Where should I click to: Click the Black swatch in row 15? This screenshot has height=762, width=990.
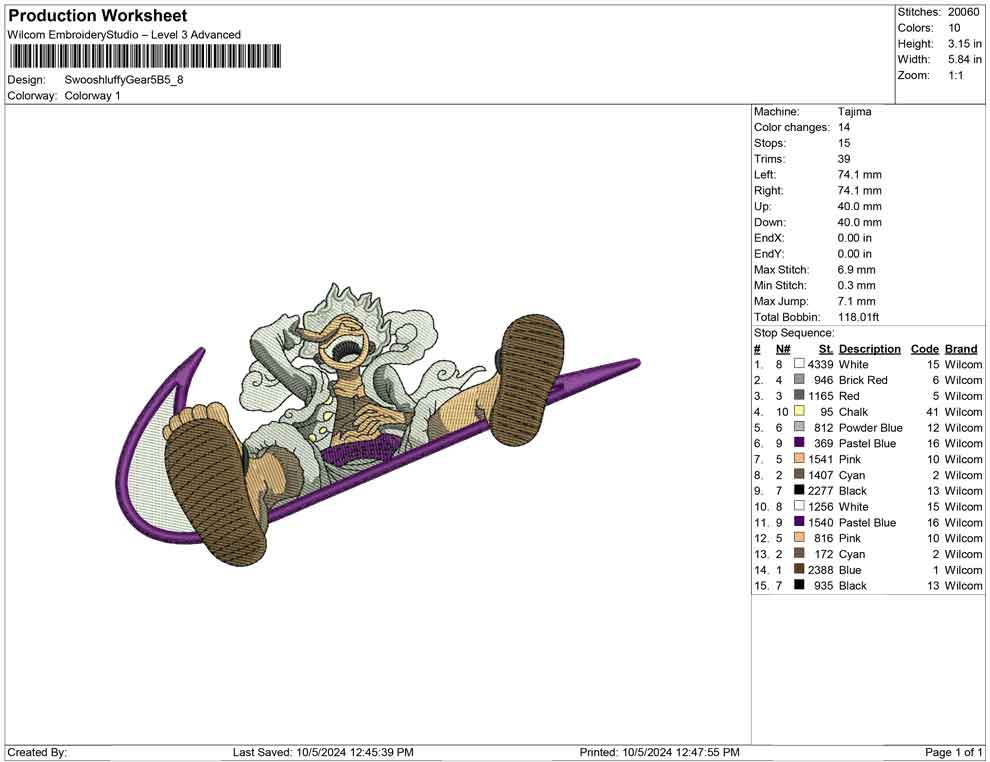(799, 585)
